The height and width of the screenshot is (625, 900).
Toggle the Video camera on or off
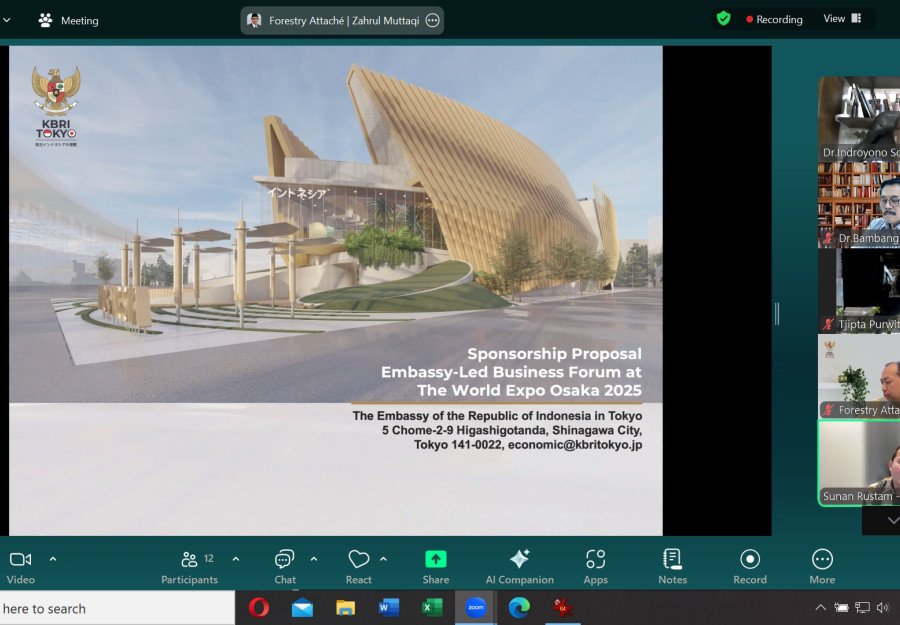click(20, 566)
